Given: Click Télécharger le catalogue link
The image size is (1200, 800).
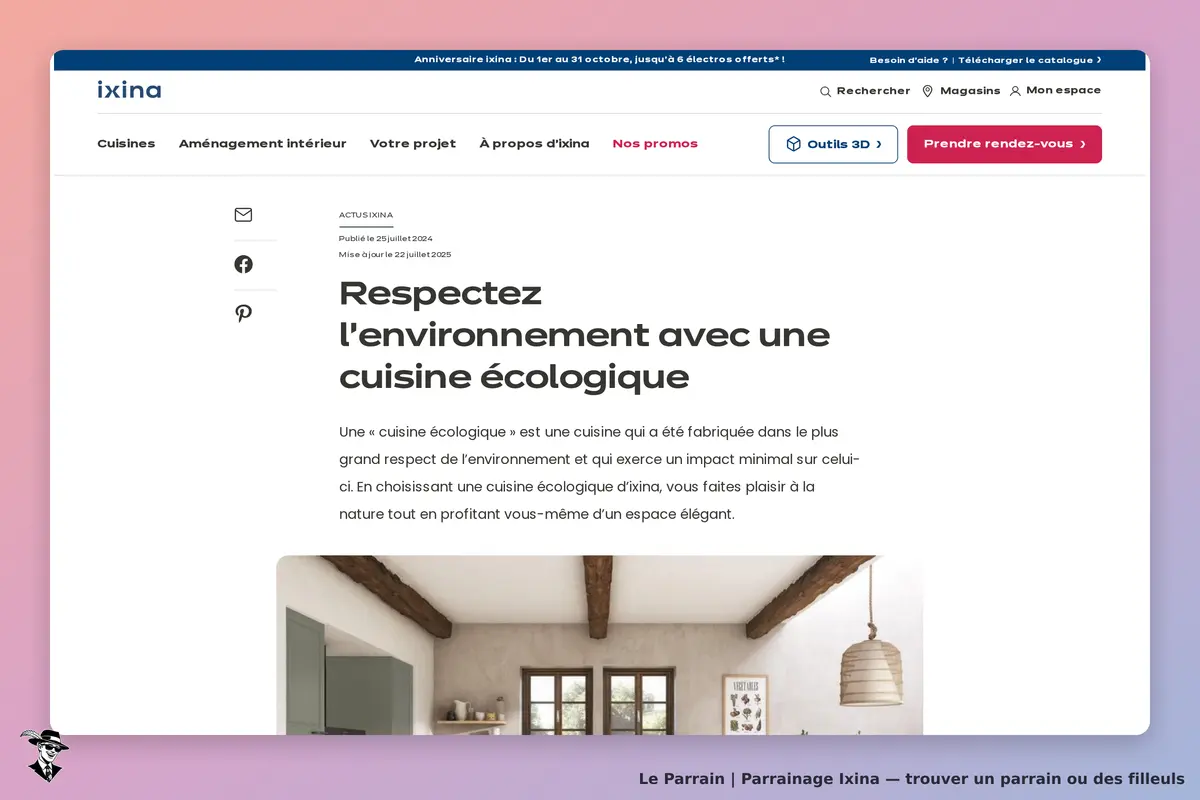Looking at the screenshot, I should 1025,60.
